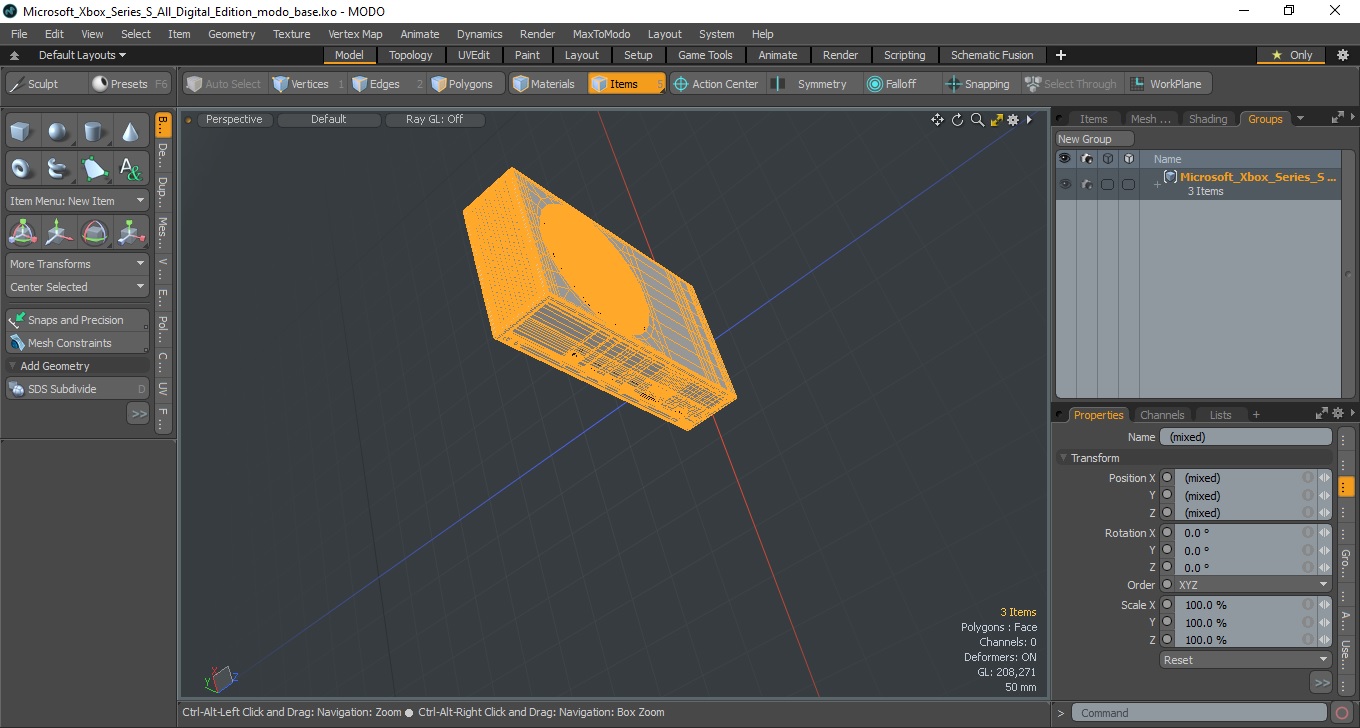Open the Render menu
This screenshot has height=728, width=1360.
pos(537,34)
